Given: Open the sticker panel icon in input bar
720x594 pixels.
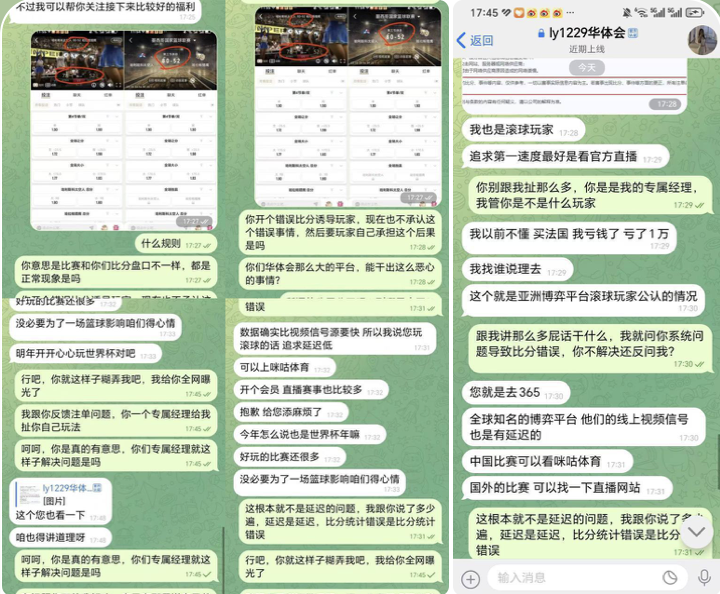Looking at the screenshot, I should [x=670, y=577].
